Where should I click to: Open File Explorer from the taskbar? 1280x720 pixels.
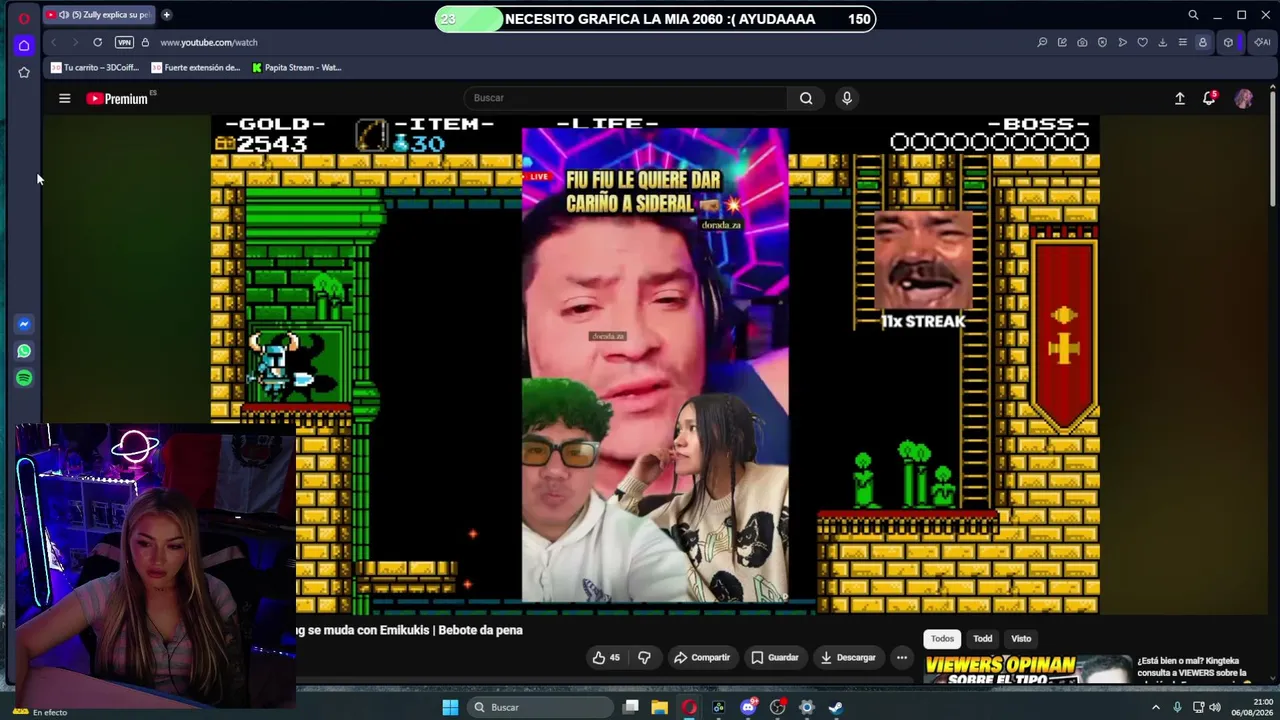(x=660, y=707)
